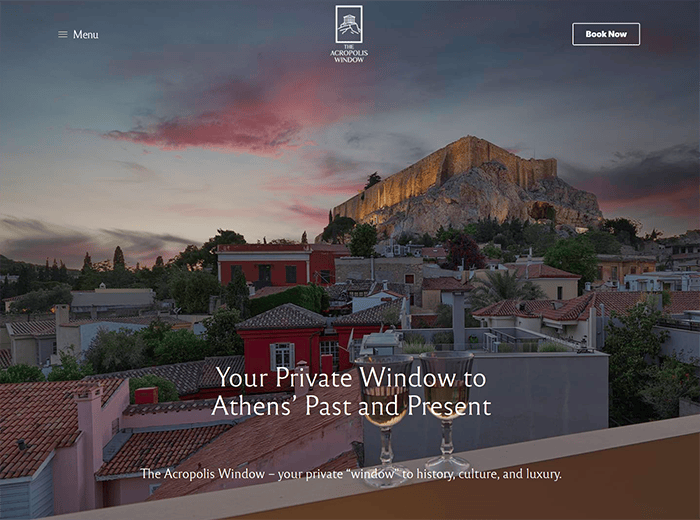Click the large red neoclassical building
The height and width of the screenshot is (520, 700).
[x=277, y=264]
